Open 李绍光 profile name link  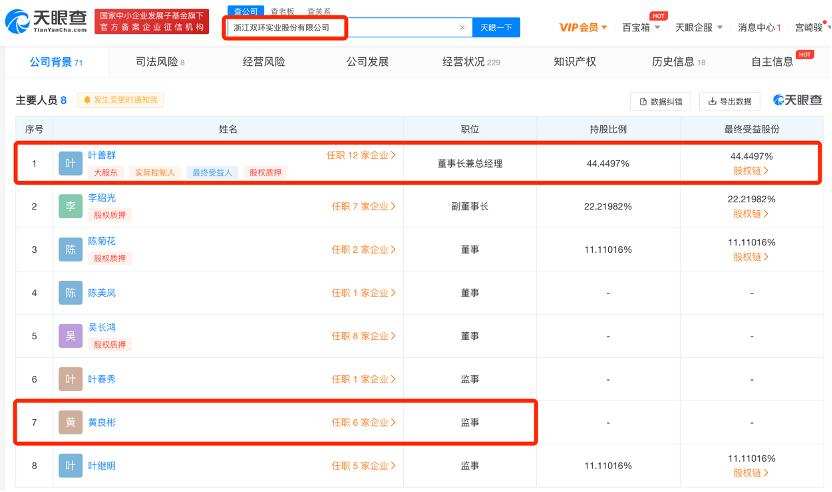102,198
